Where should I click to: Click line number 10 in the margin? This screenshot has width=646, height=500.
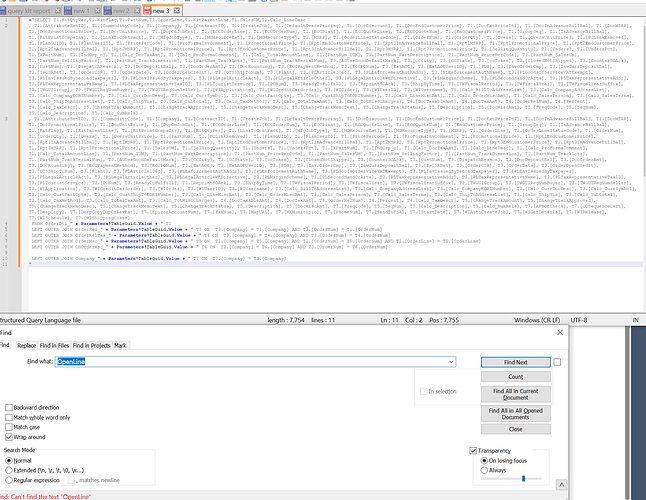tap(5, 259)
